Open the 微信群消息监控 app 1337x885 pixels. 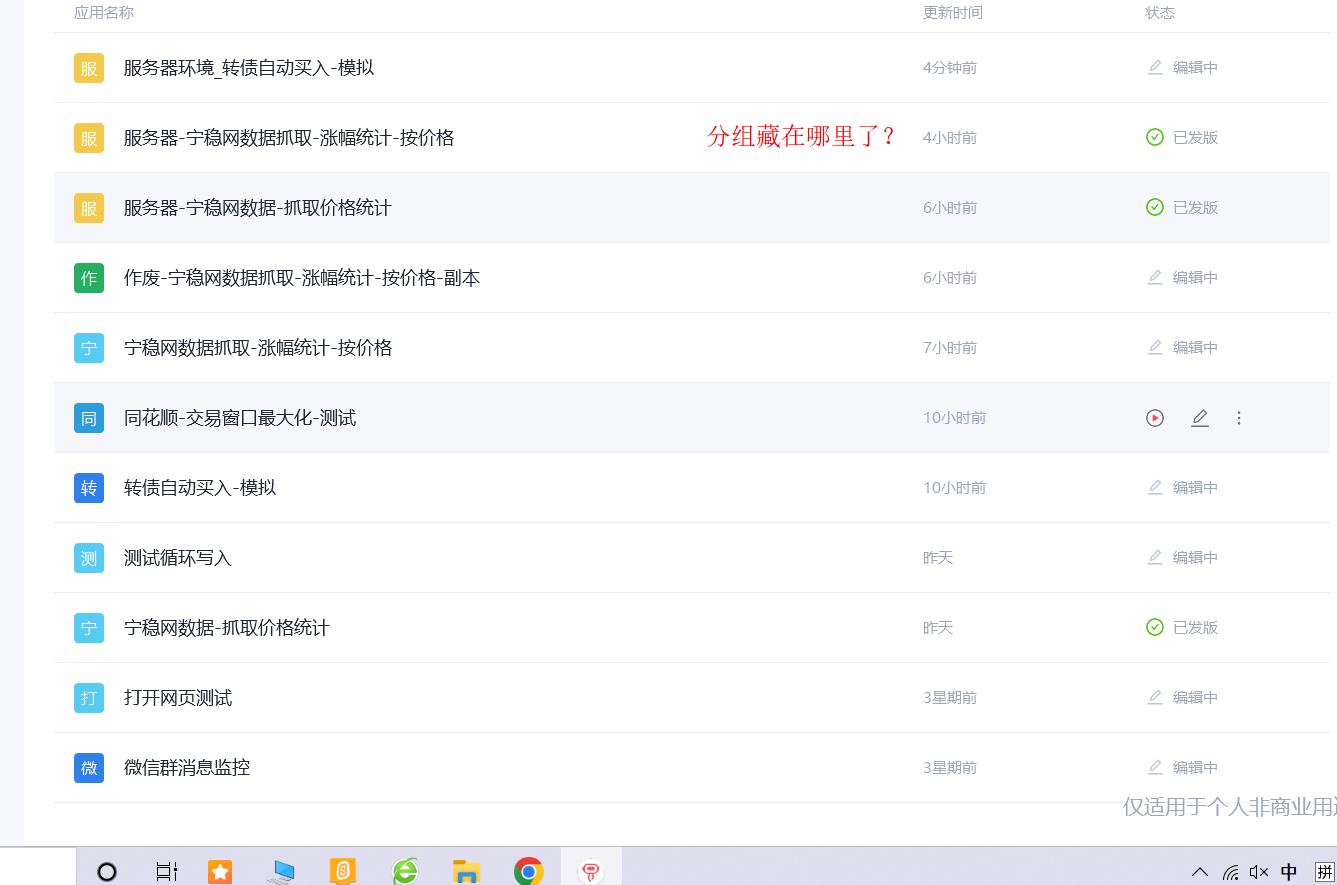[x=187, y=768]
